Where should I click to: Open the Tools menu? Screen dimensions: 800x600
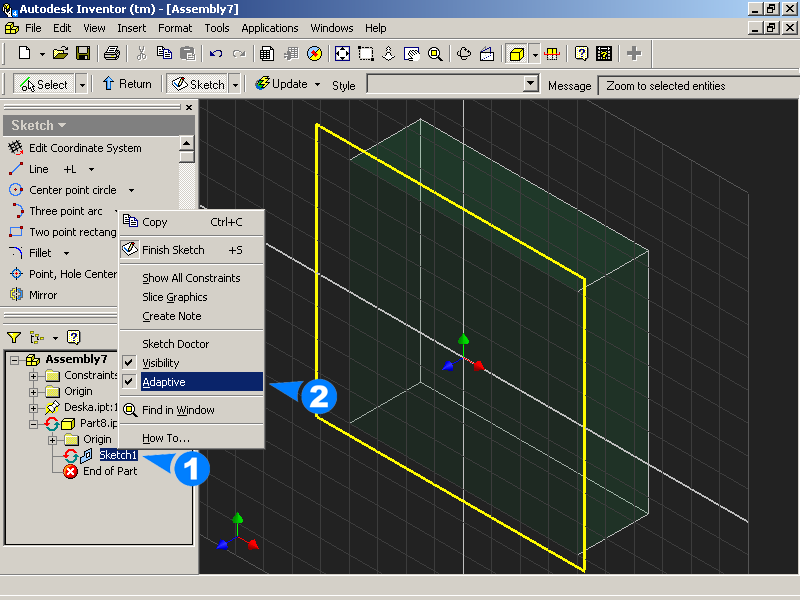pos(217,28)
